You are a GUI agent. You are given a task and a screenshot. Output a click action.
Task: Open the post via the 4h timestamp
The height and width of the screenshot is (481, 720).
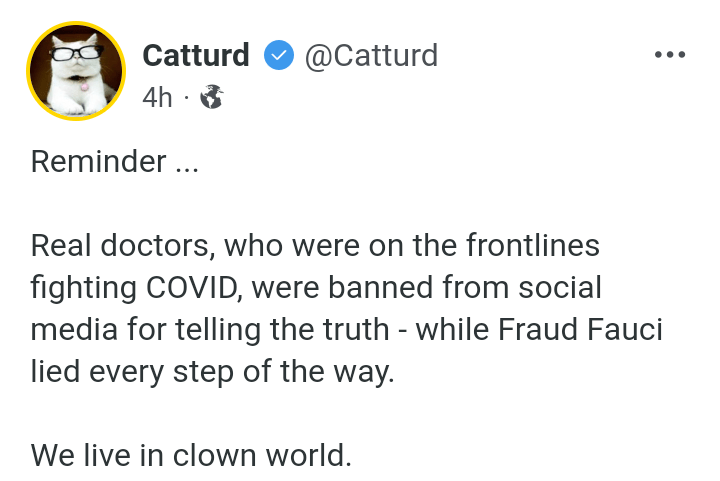157,98
